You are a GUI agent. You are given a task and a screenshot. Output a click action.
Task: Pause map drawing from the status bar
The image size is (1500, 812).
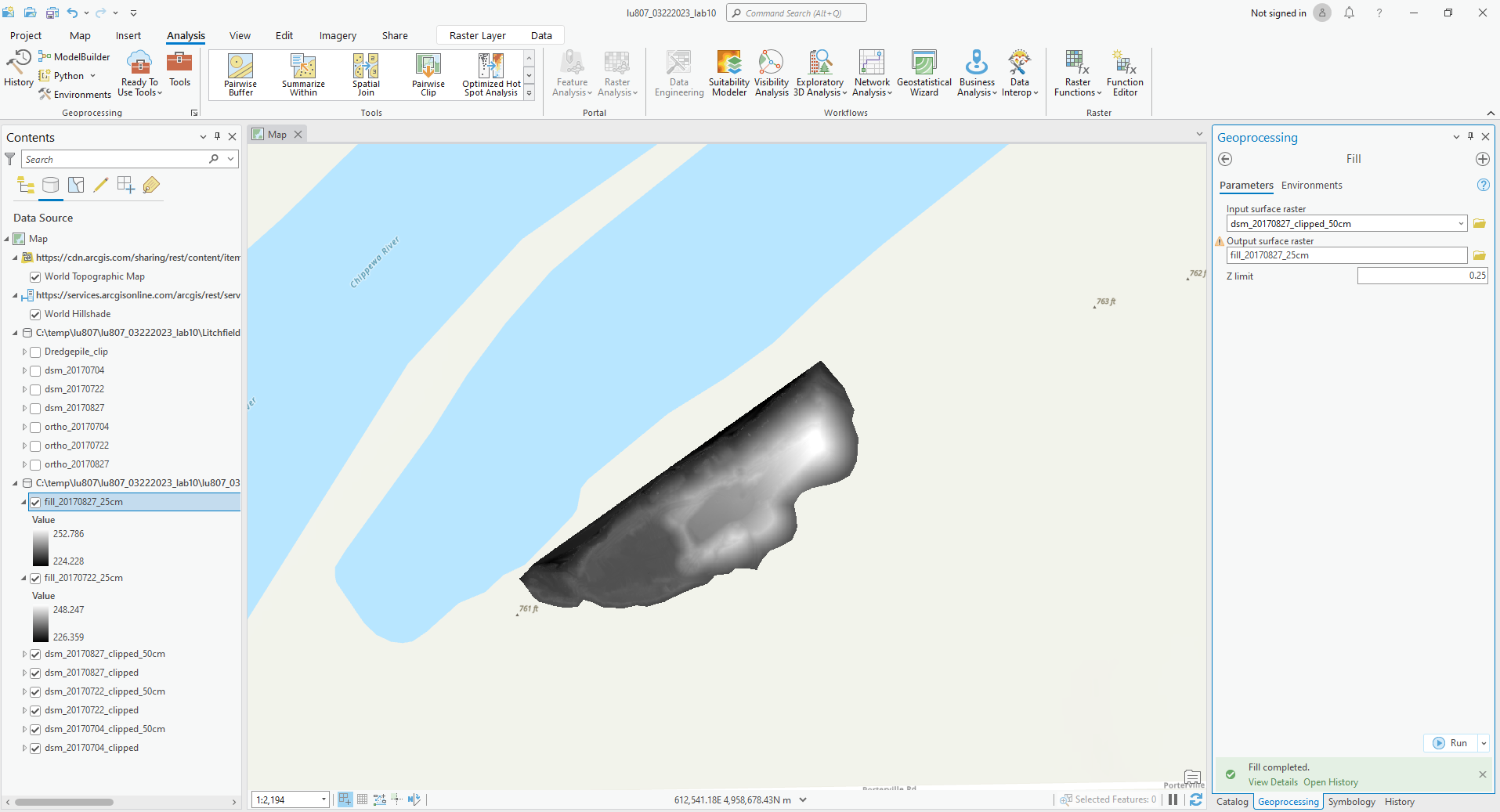(1173, 799)
